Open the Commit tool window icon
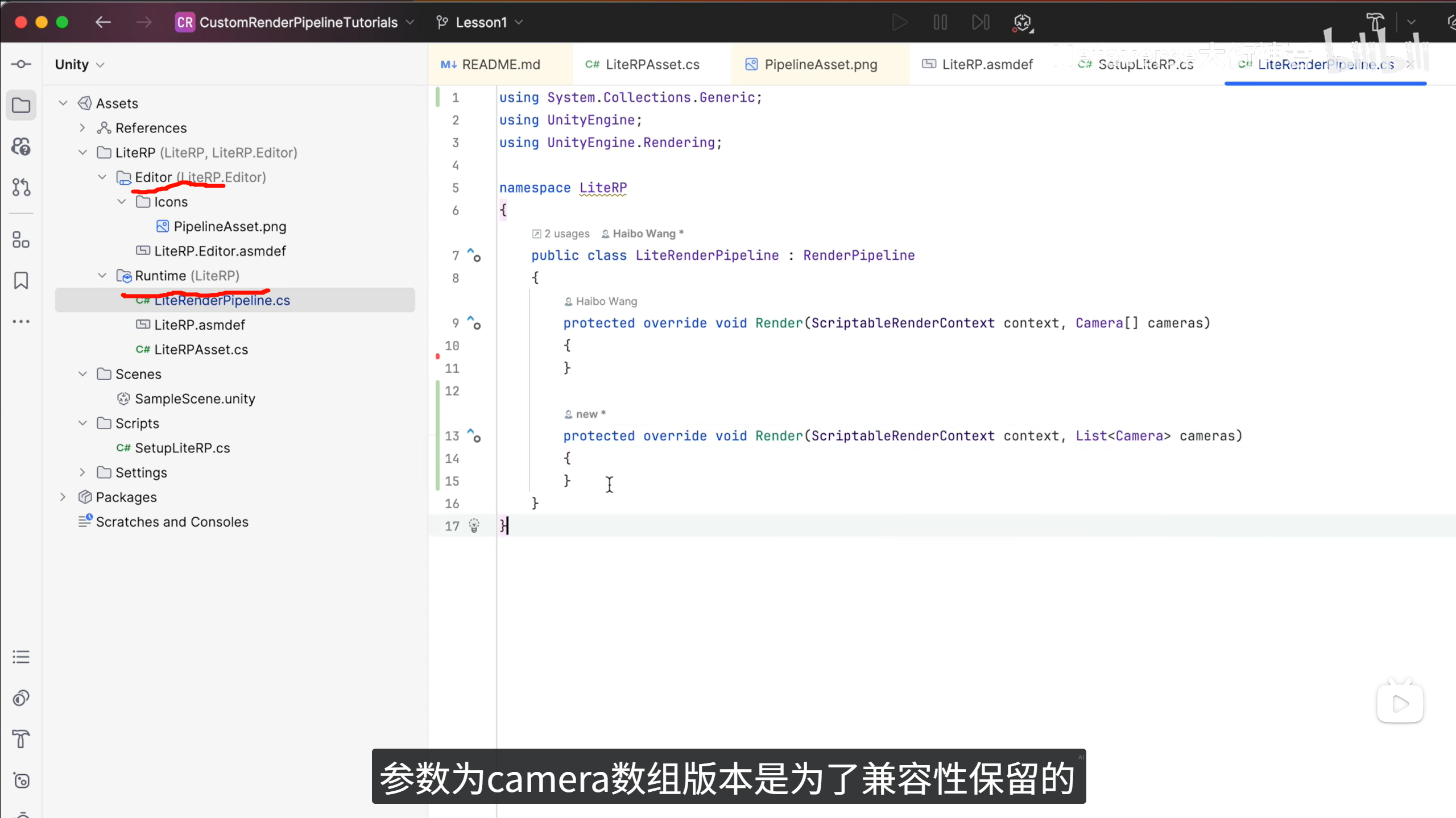The width and height of the screenshot is (1456, 818). click(21, 64)
